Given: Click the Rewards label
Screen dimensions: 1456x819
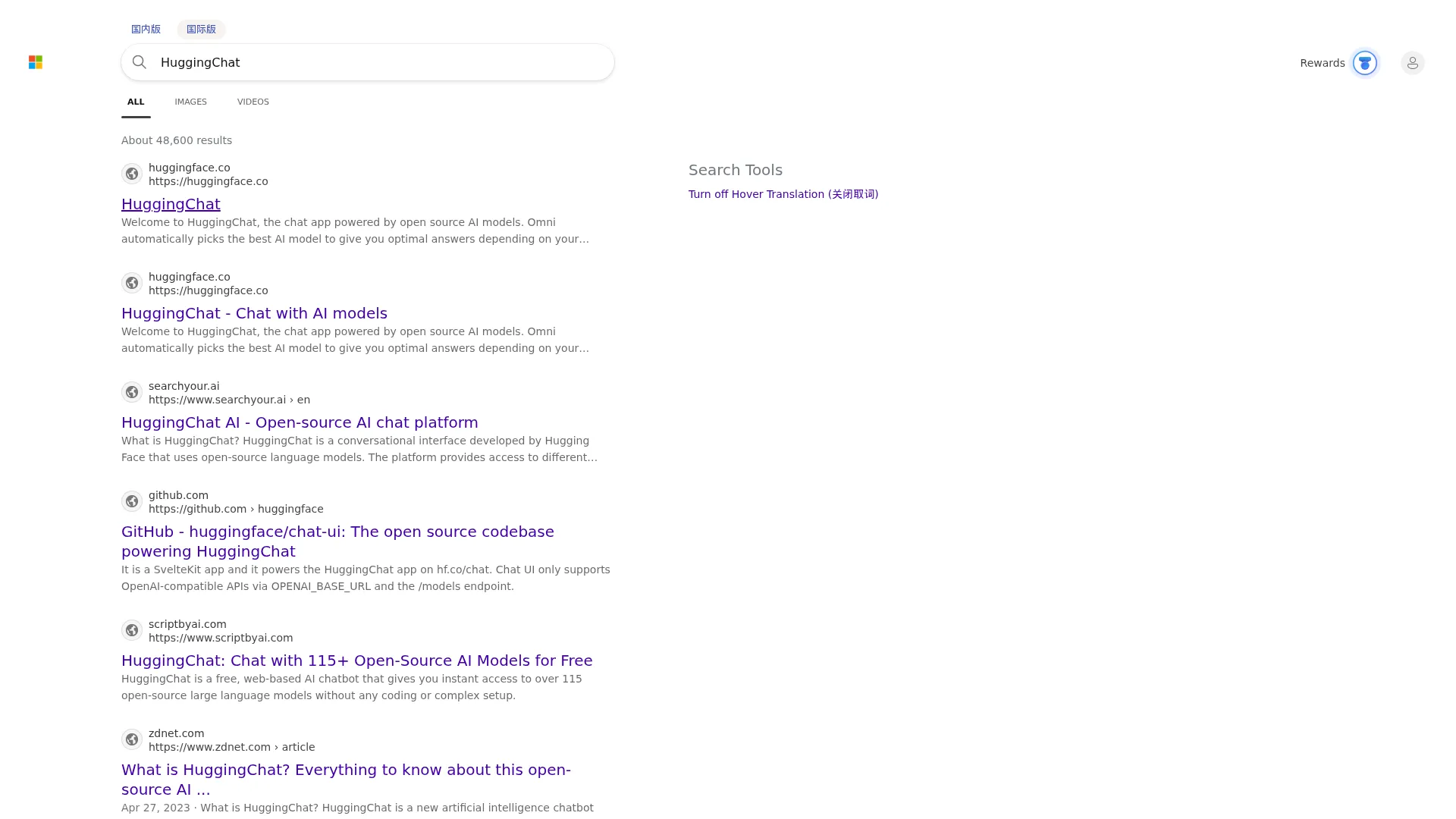Looking at the screenshot, I should tap(1322, 63).
